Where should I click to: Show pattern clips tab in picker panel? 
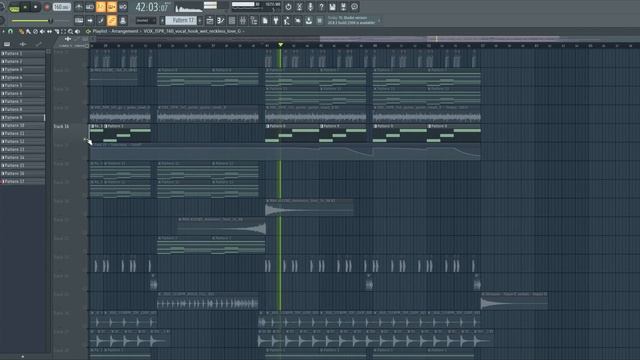pyautogui.click(x=7, y=44)
